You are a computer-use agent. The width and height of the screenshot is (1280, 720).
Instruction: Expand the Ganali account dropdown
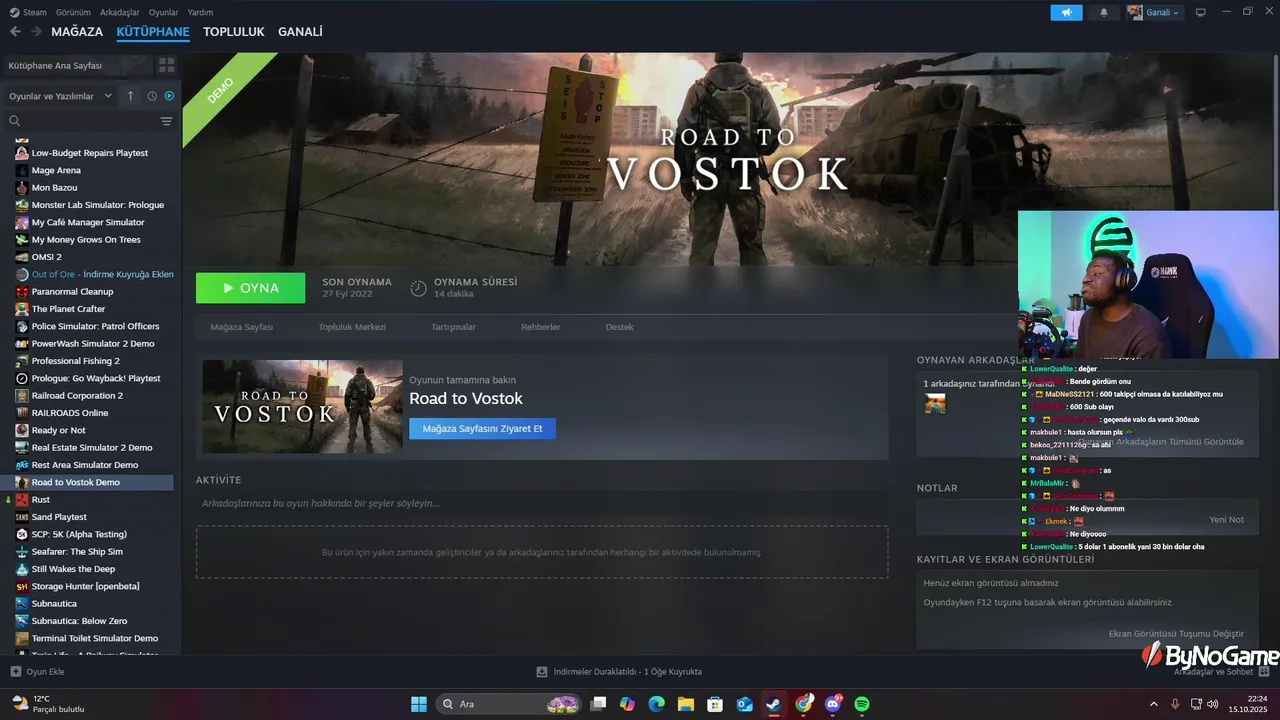point(1154,12)
